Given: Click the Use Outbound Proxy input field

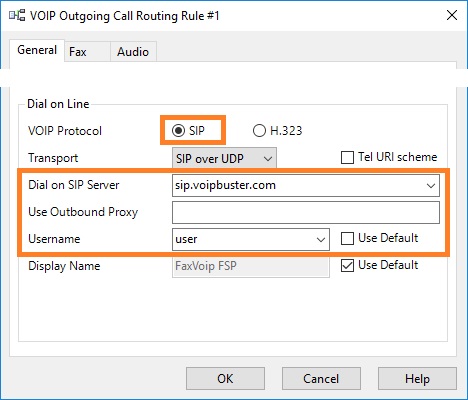Looking at the screenshot, I should 306,212.
